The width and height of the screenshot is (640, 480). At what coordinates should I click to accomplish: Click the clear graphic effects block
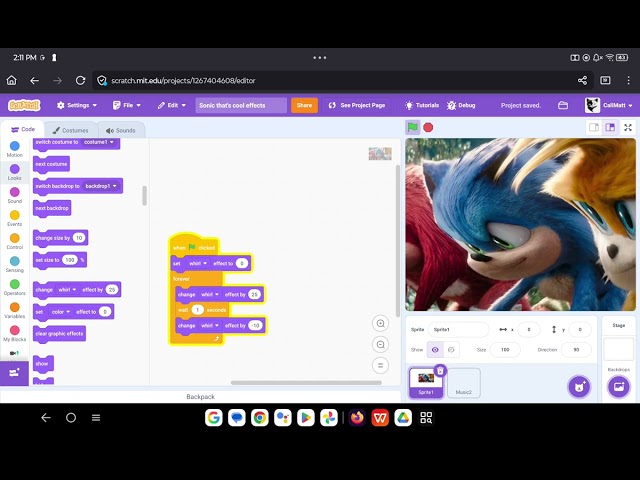(x=59, y=333)
